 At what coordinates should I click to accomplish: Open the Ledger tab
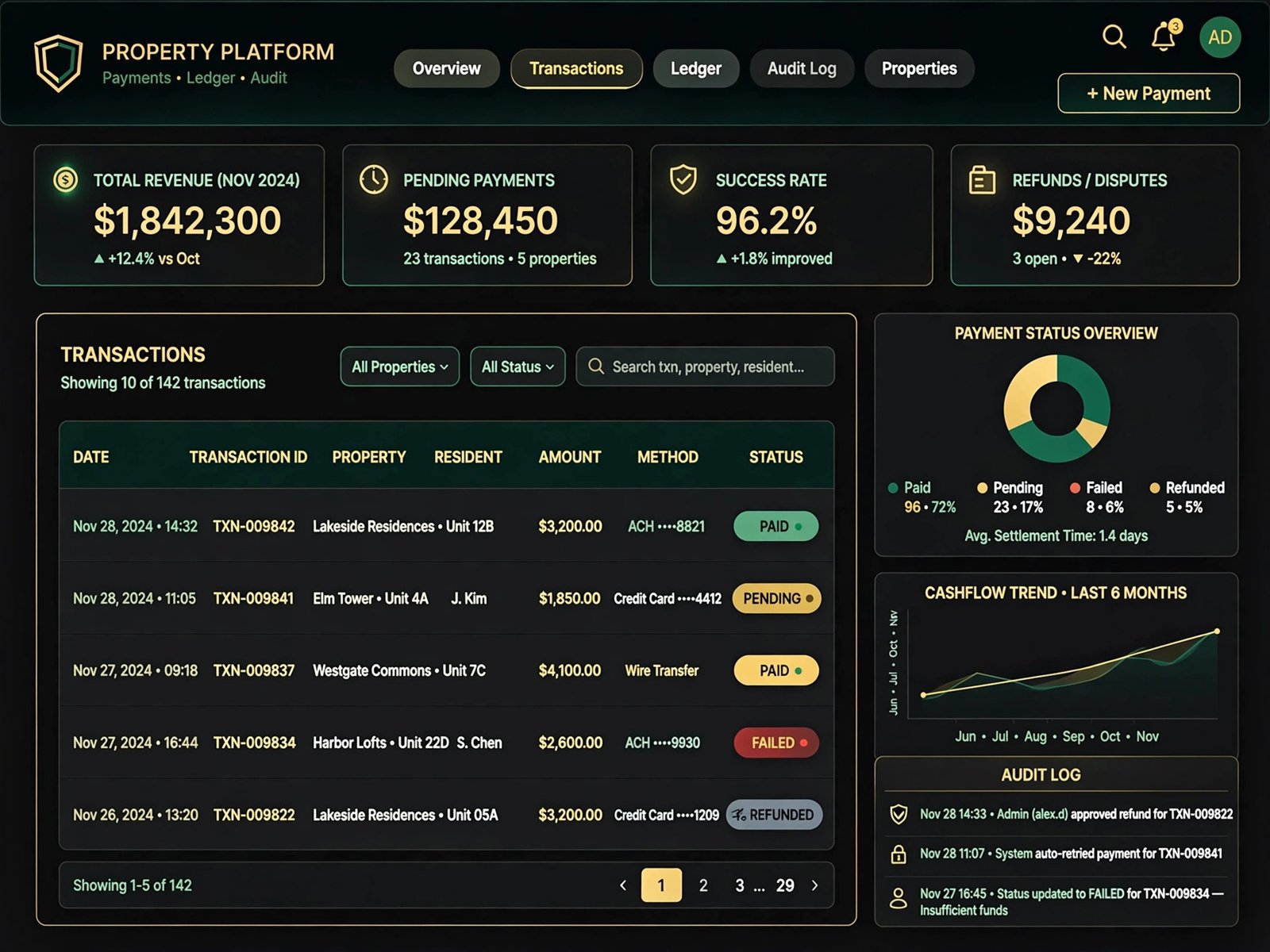tap(696, 69)
